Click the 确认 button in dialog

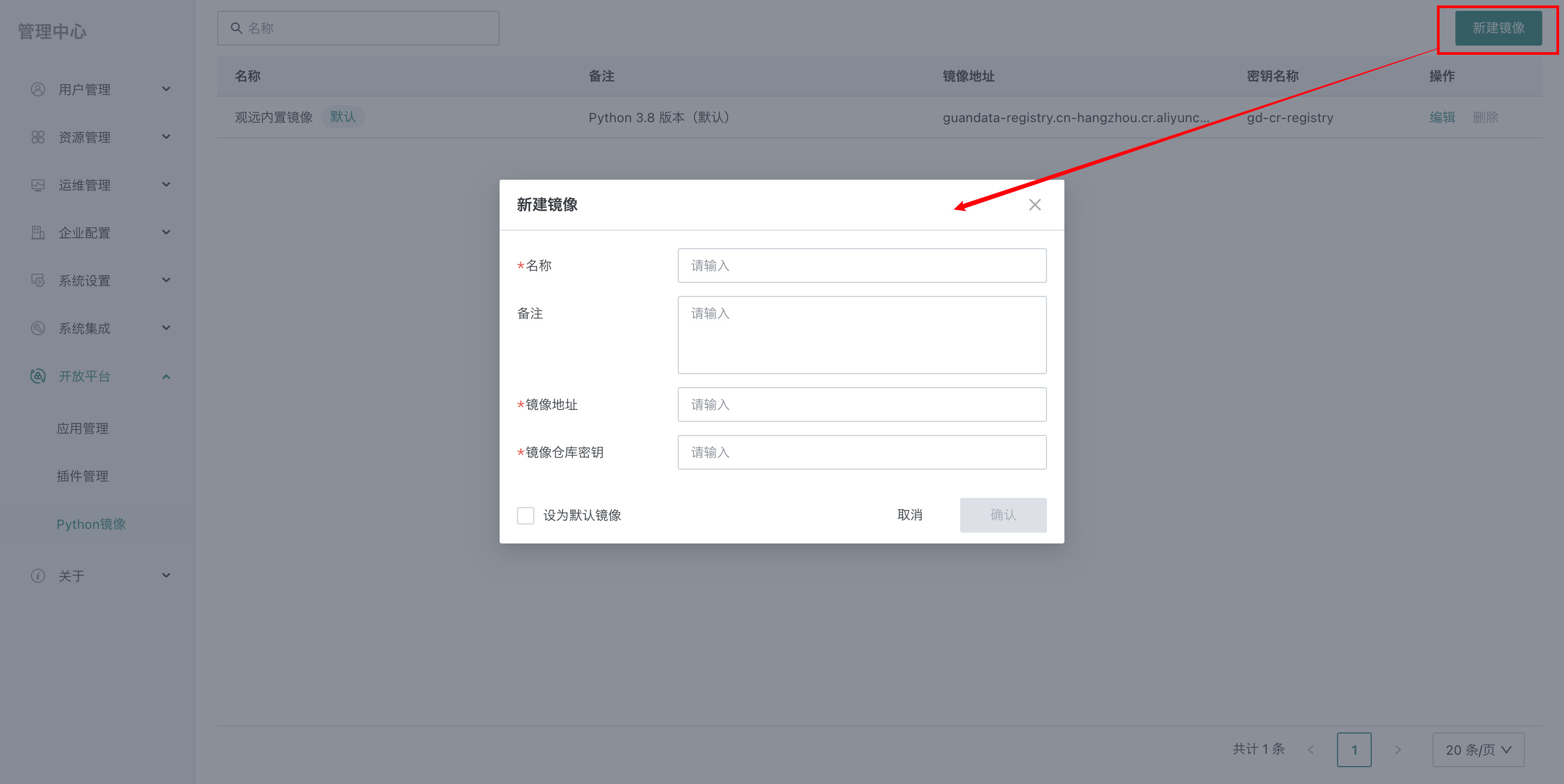(1002, 515)
